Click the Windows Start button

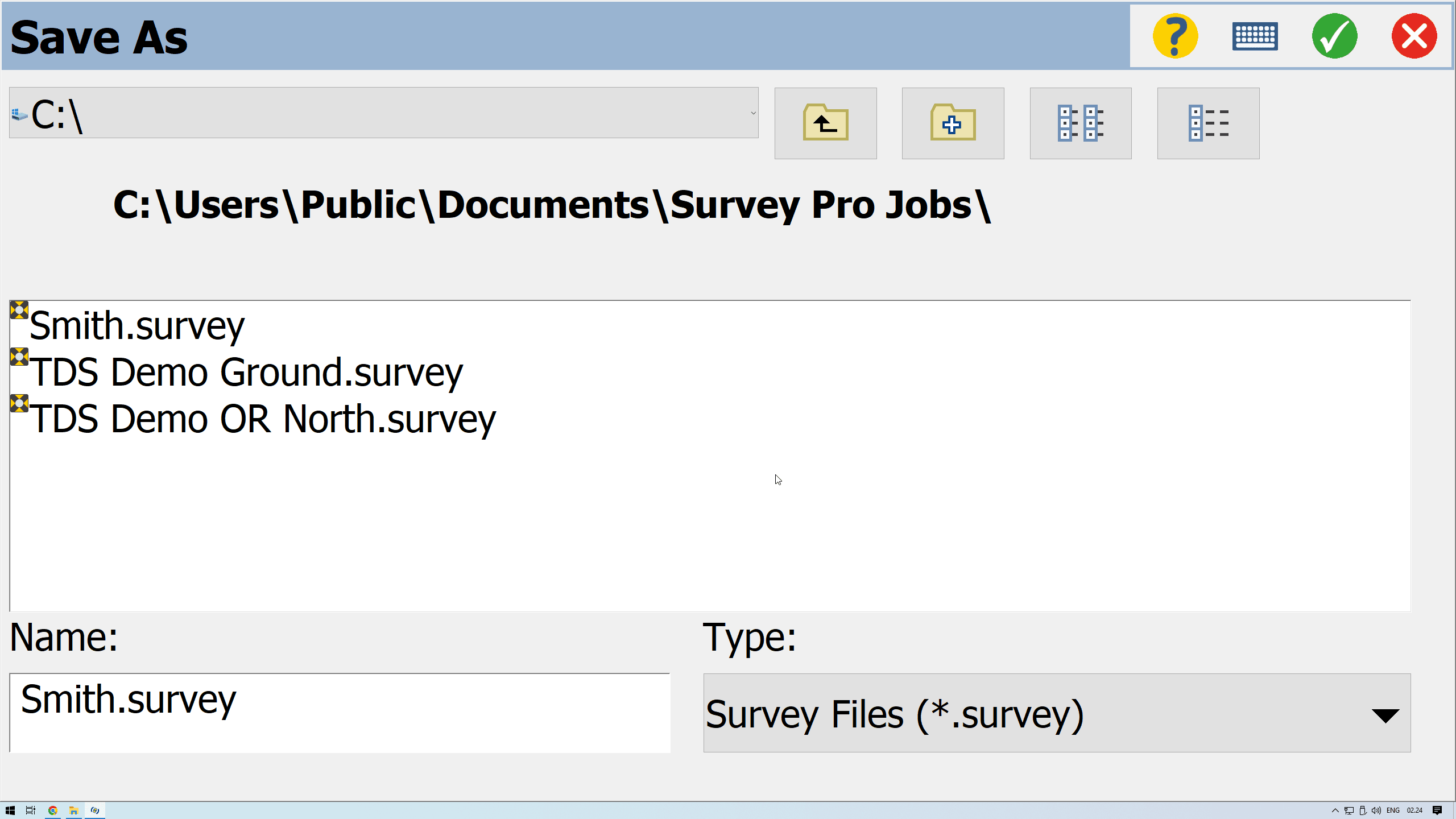[x=10, y=810]
